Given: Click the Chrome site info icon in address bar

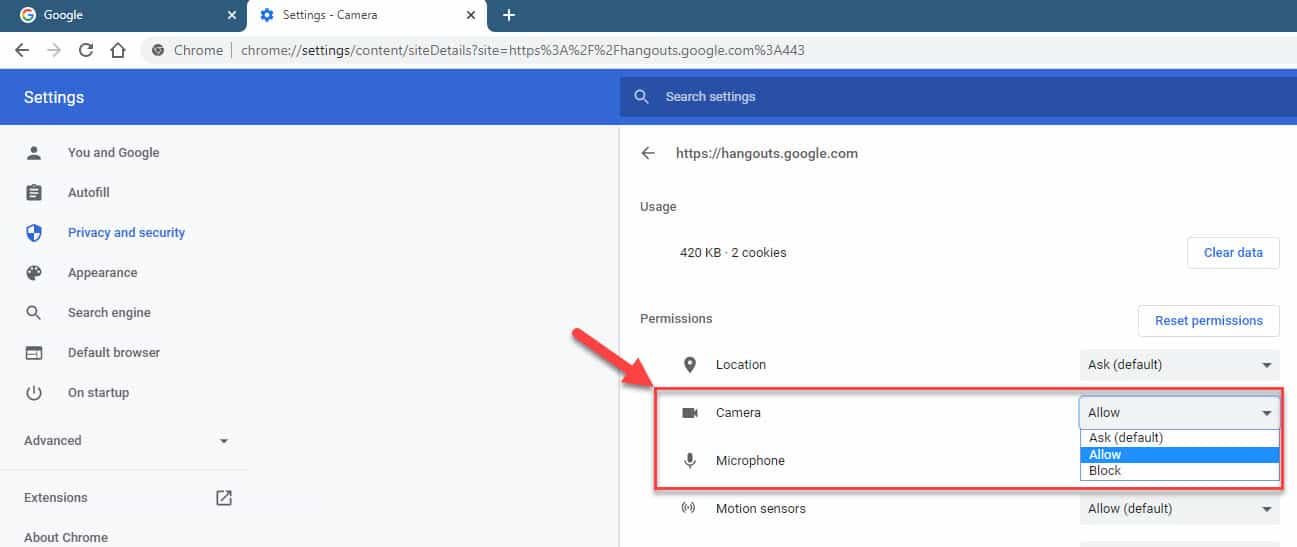Looking at the screenshot, I should [158, 50].
